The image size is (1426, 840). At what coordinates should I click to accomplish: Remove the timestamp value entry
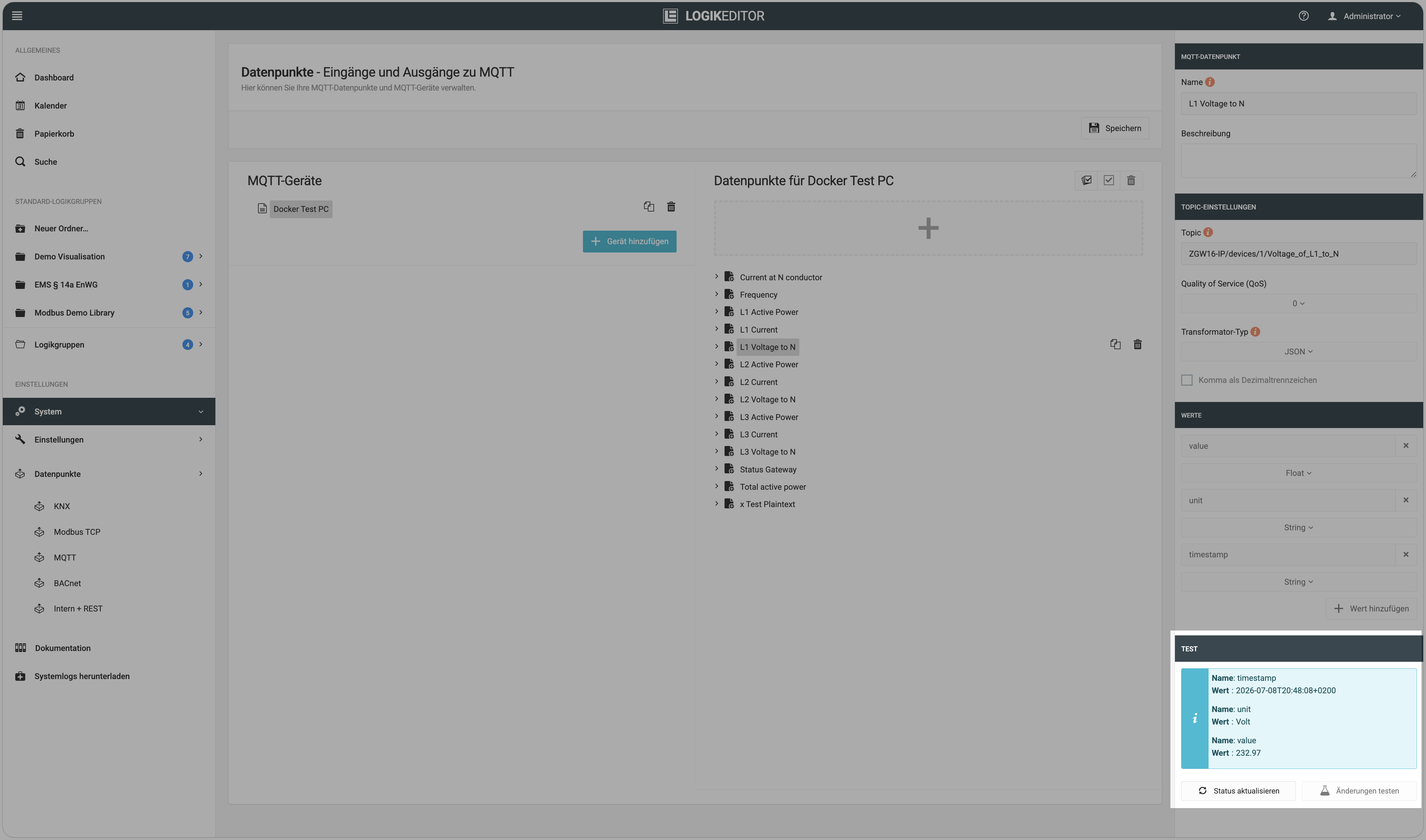click(1406, 555)
